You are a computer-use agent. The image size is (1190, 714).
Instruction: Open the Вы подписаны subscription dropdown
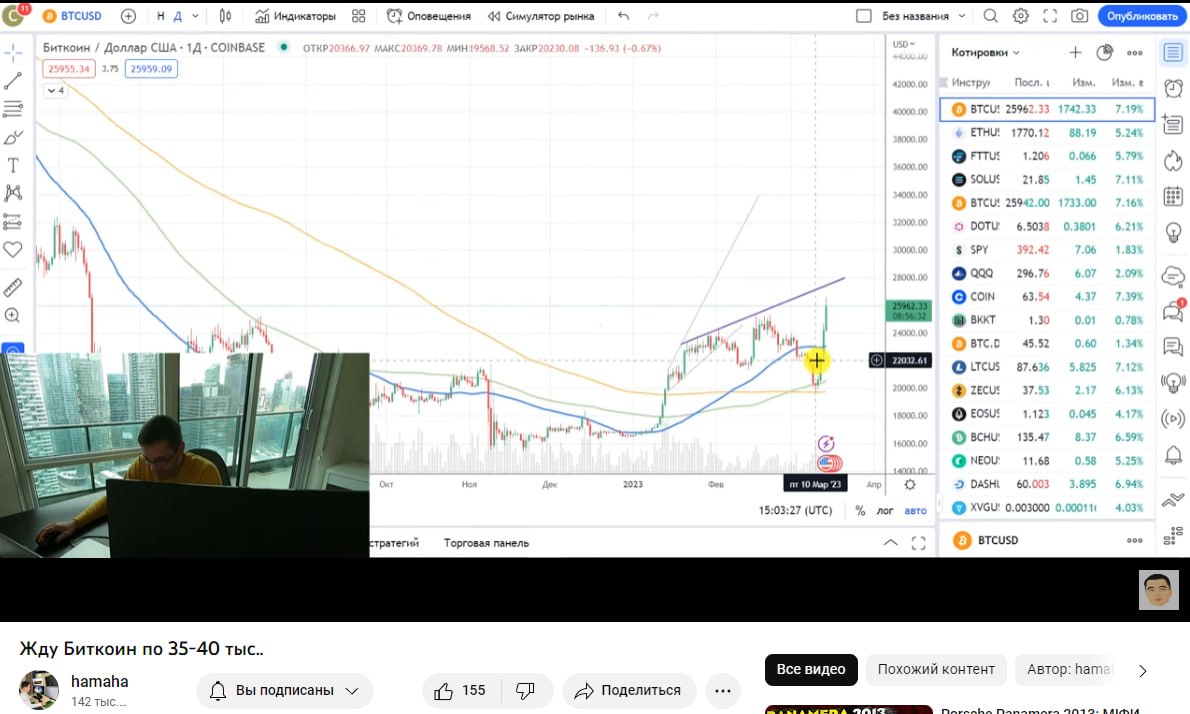click(x=285, y=690)
